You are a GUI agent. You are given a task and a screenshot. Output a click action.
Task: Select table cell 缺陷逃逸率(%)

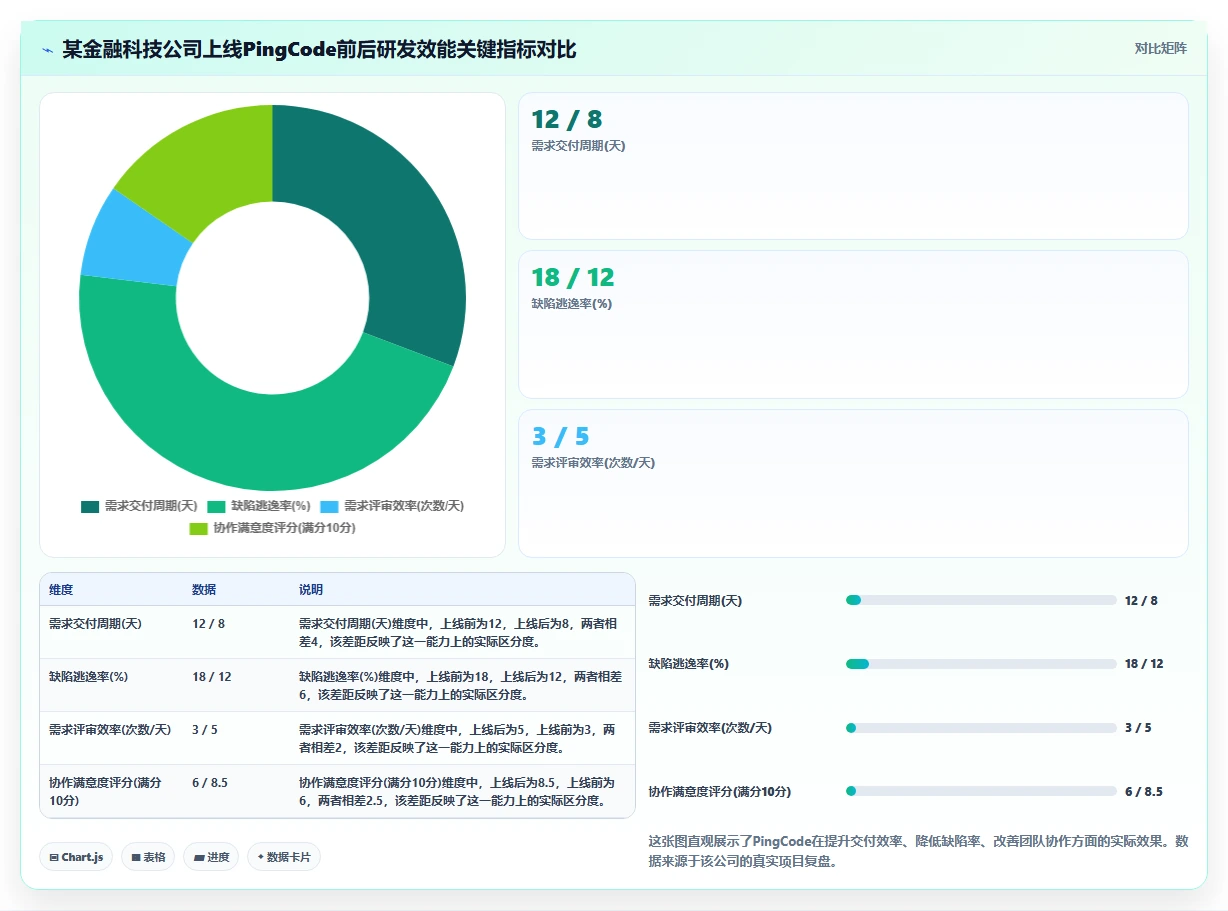[111, 685]
